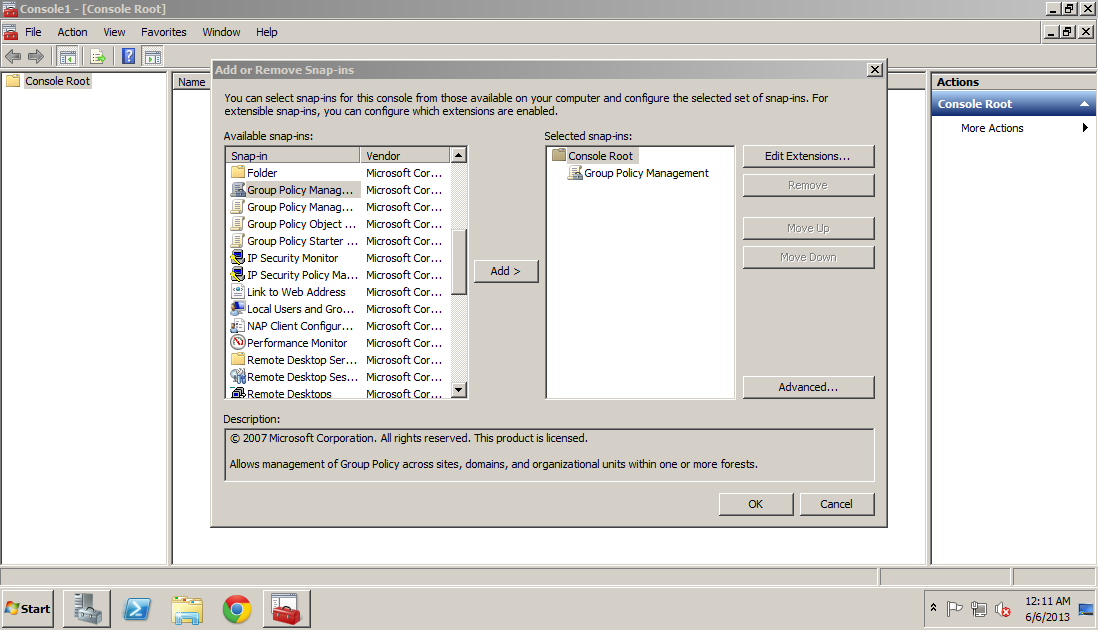The height and width of the screenshot is (630, 1098).
Task: Click the Snap-in column header
Action: (x=293, y=155)
